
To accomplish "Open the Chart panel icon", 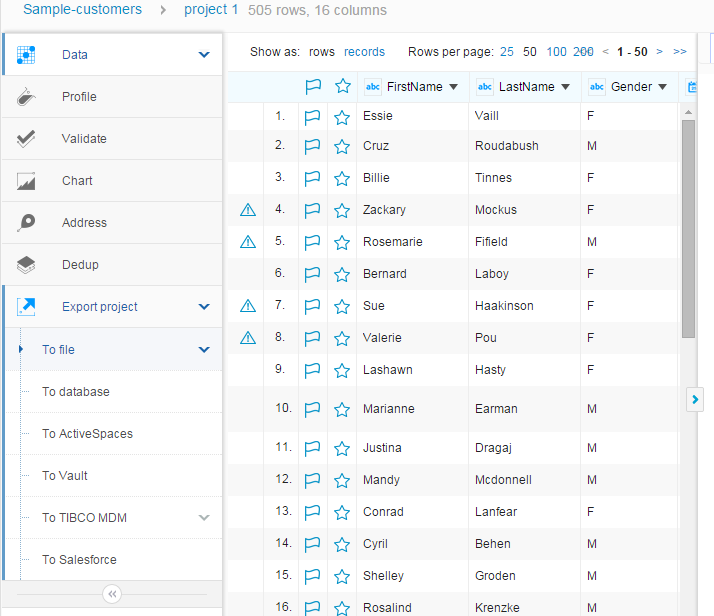I will pos(27,181).
